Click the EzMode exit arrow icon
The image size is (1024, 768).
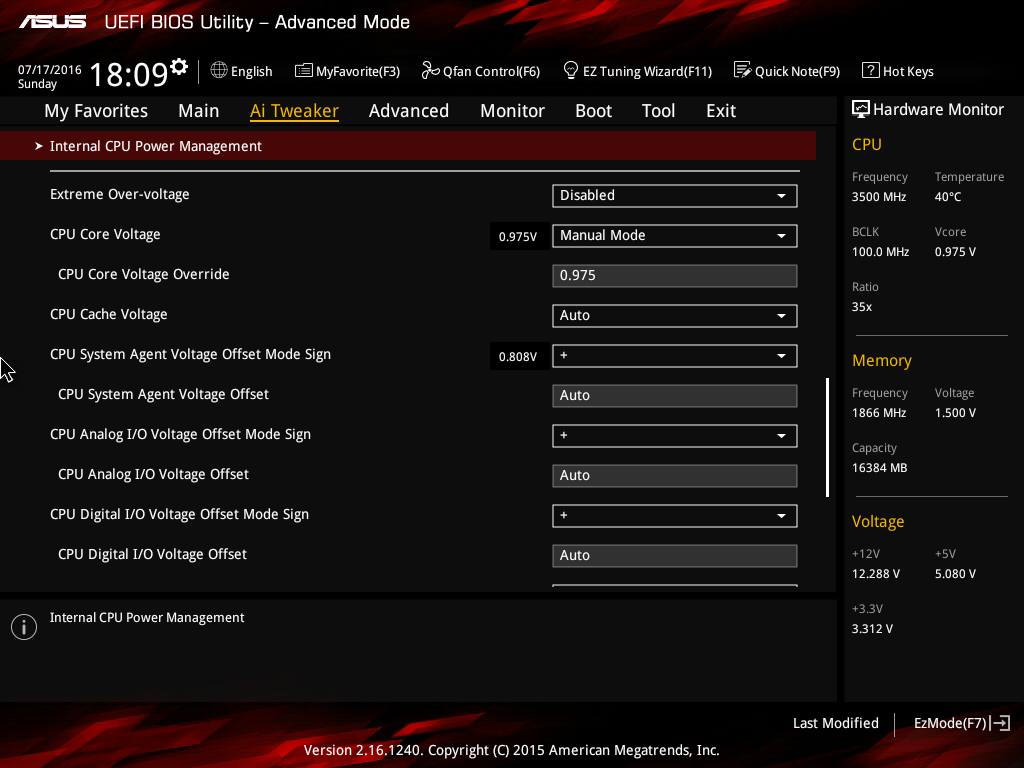click(x=1001, y=723)
